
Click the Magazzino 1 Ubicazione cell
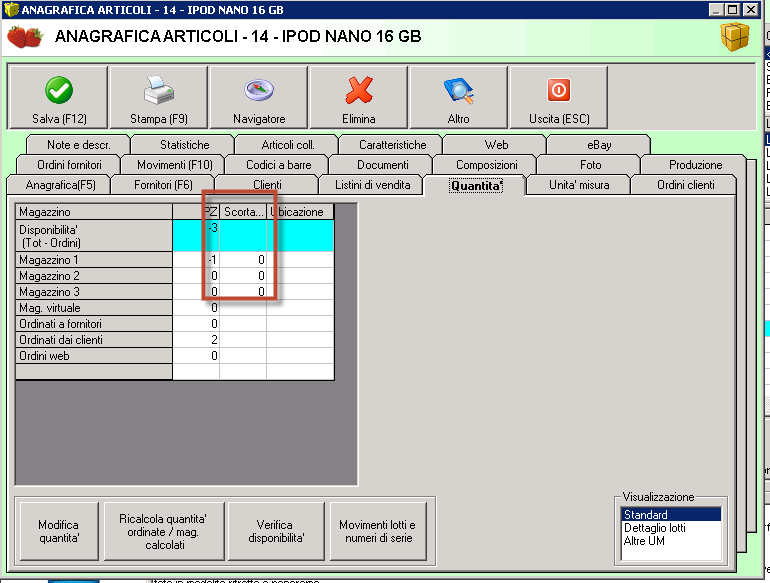[x=300, y=260]
